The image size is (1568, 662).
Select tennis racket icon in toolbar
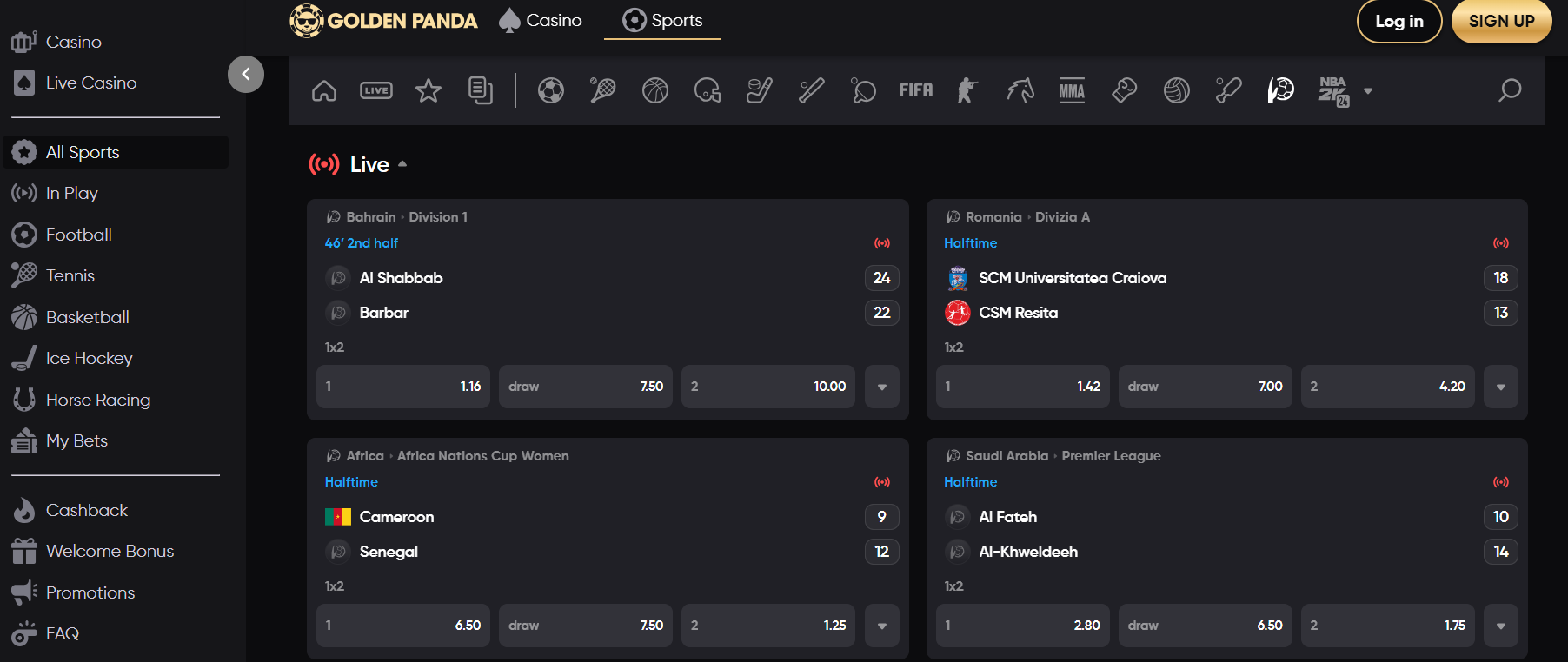coord(603,90)
